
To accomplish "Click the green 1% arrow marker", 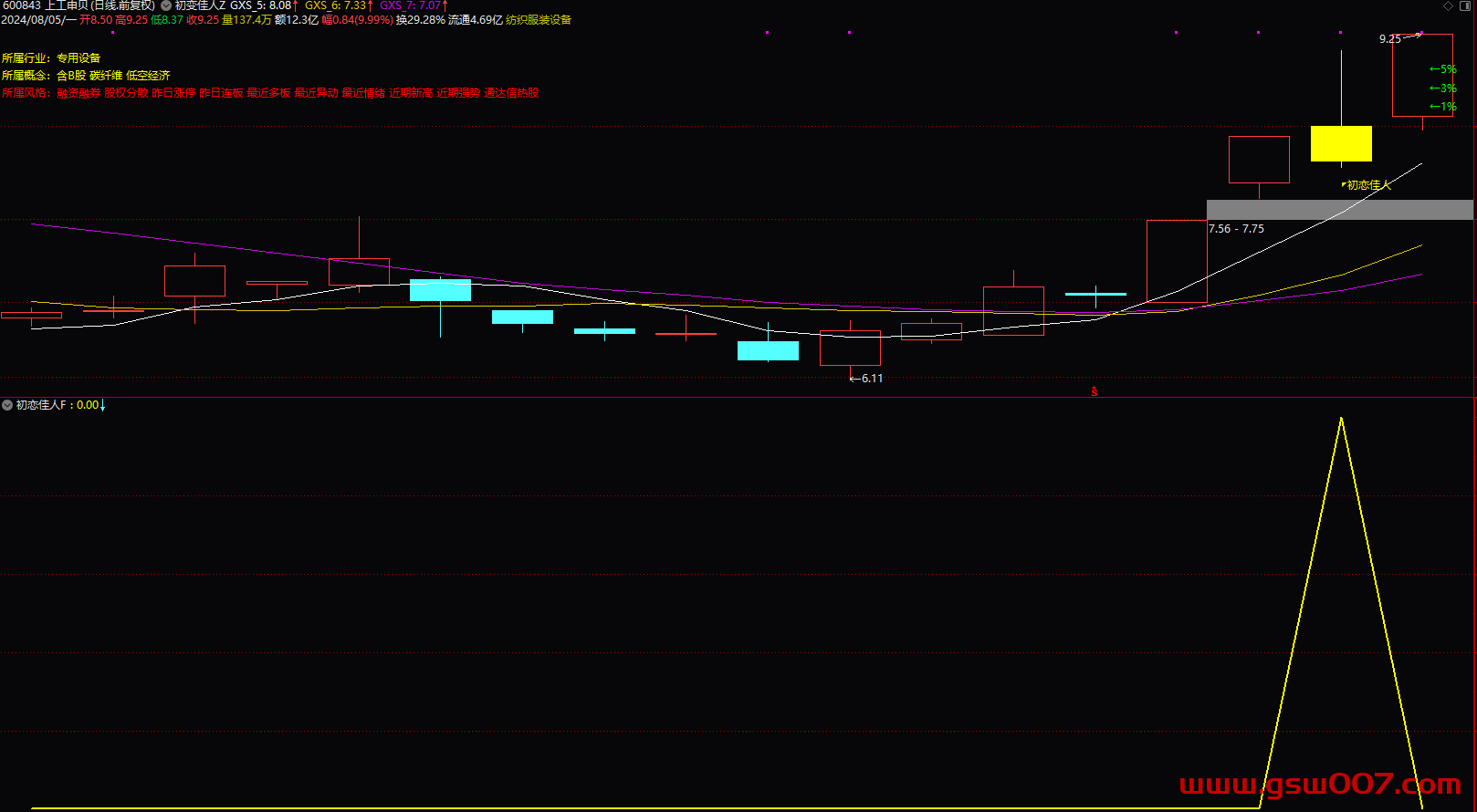I will point(1442,107).
